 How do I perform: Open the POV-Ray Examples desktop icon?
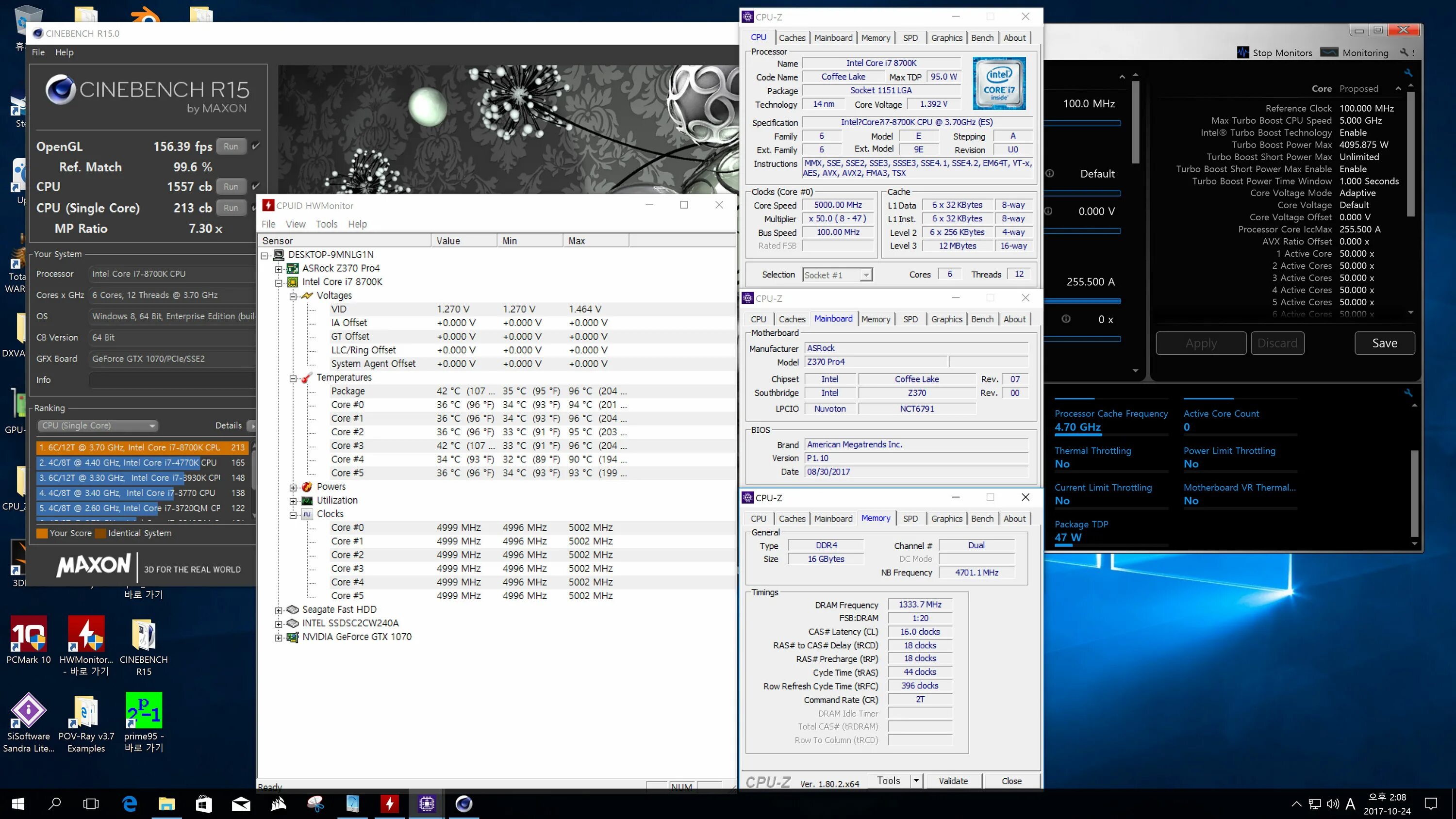coord(86,710)
